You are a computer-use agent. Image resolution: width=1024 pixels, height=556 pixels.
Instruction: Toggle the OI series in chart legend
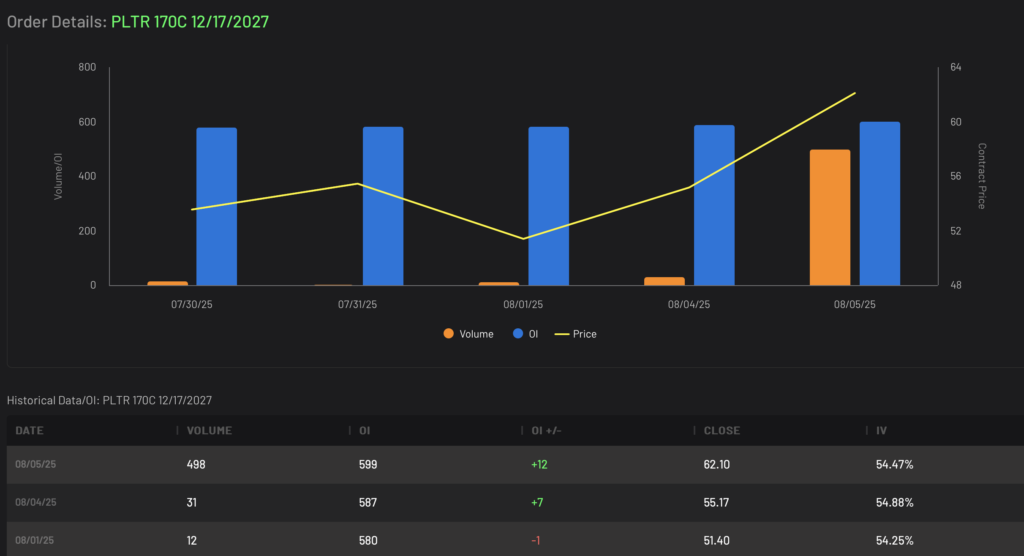526,334
